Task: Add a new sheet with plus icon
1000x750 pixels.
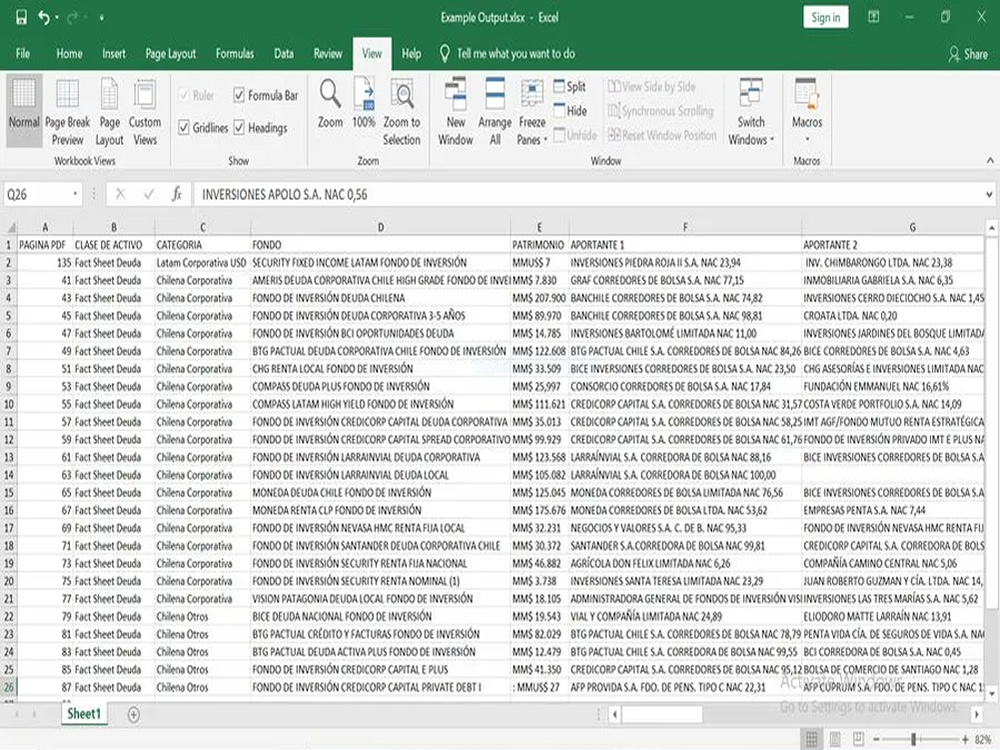Action: click(133, 714)
